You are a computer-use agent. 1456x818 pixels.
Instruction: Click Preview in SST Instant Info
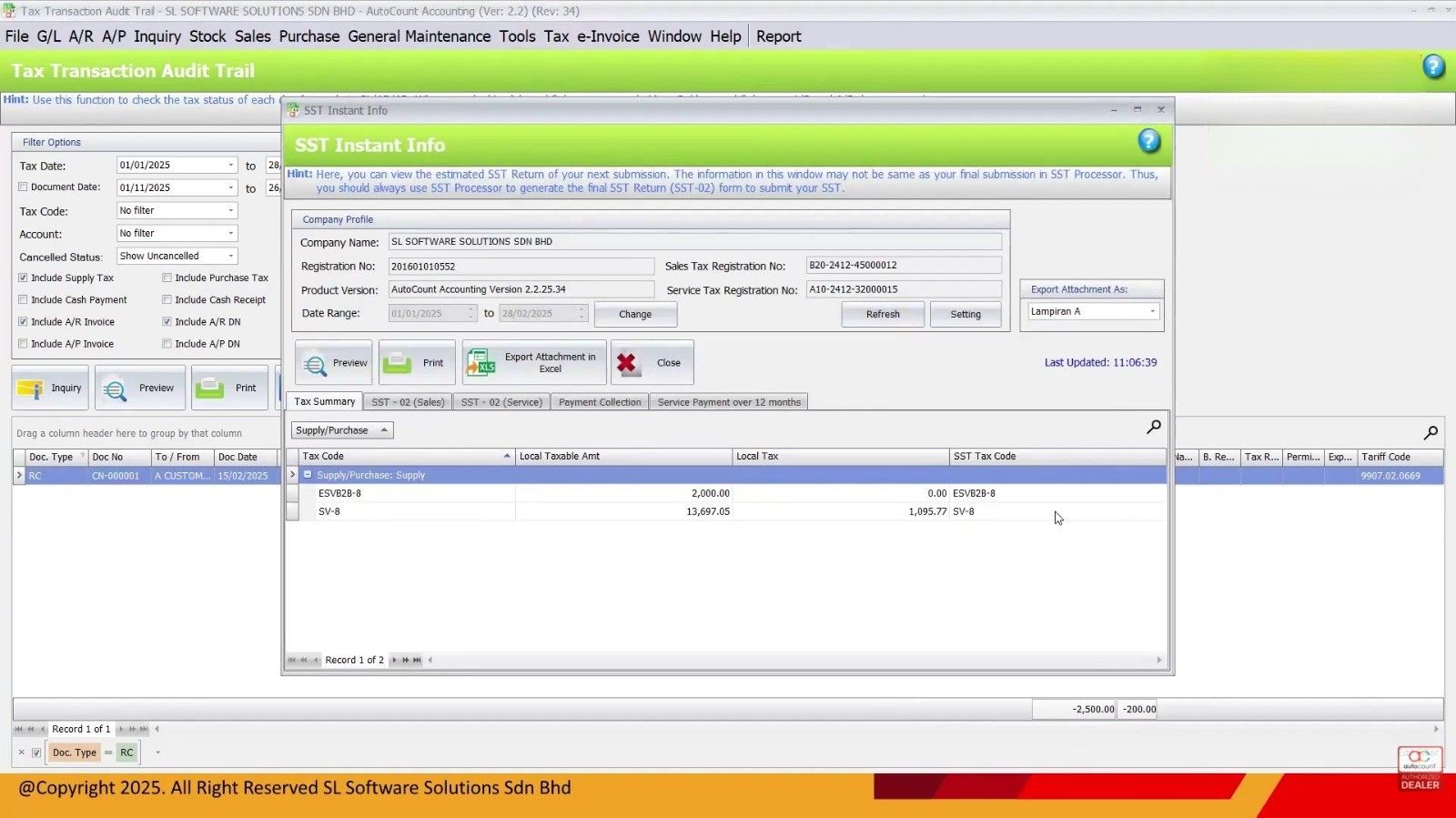click(334, 362)
